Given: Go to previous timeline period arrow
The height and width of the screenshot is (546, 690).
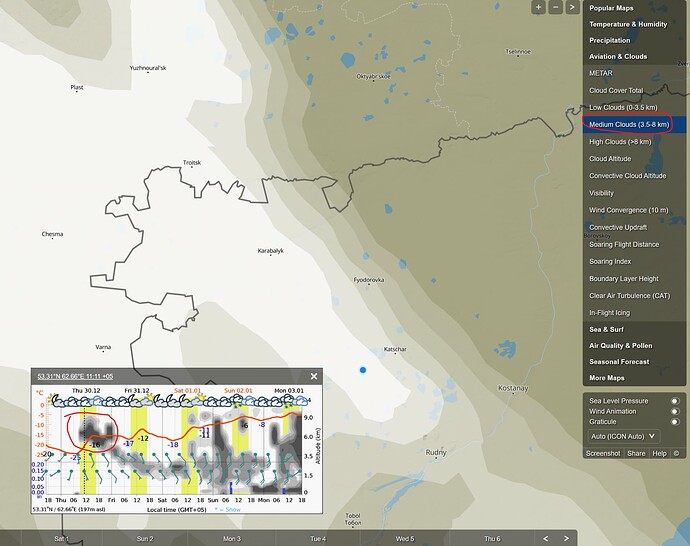Looking at the screenshot, I should (545, 538).
